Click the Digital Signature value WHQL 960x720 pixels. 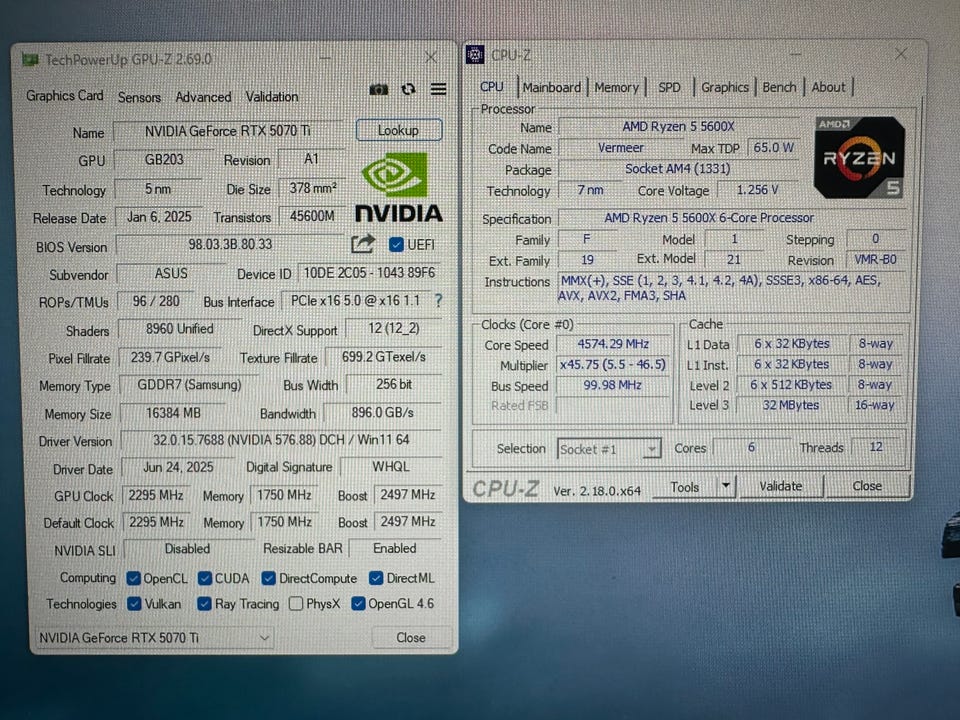pos(391,467)
